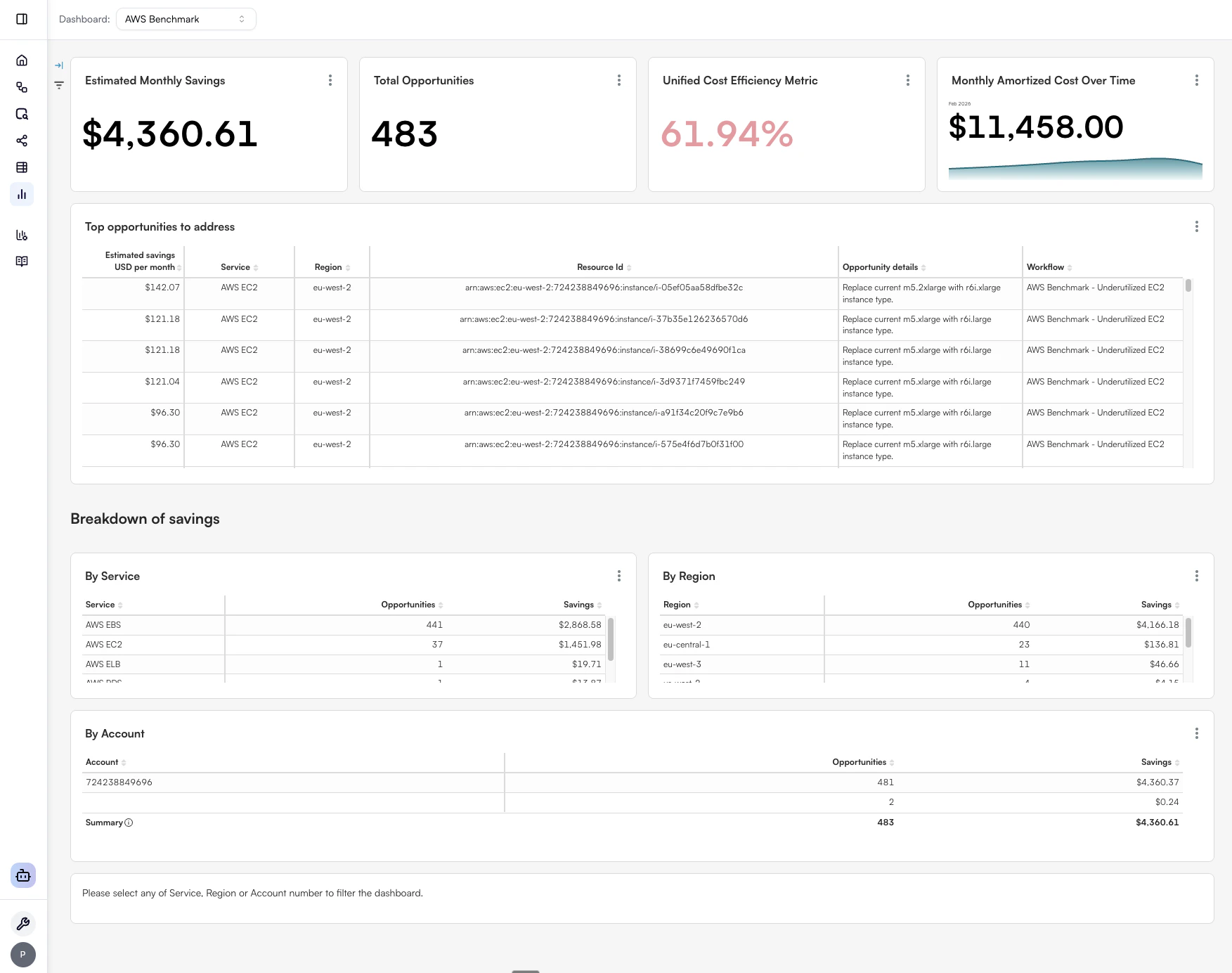Open the filter icon beside dashboard
This screenshot has width=1232, height=973.
[x=59, y=85]
